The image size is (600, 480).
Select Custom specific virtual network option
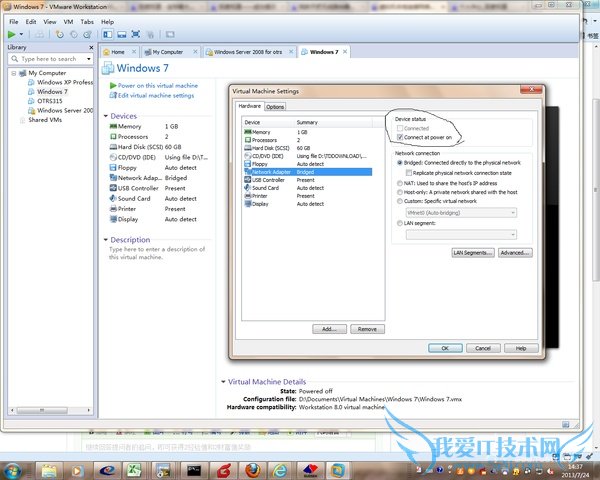[x=400, y=201]
